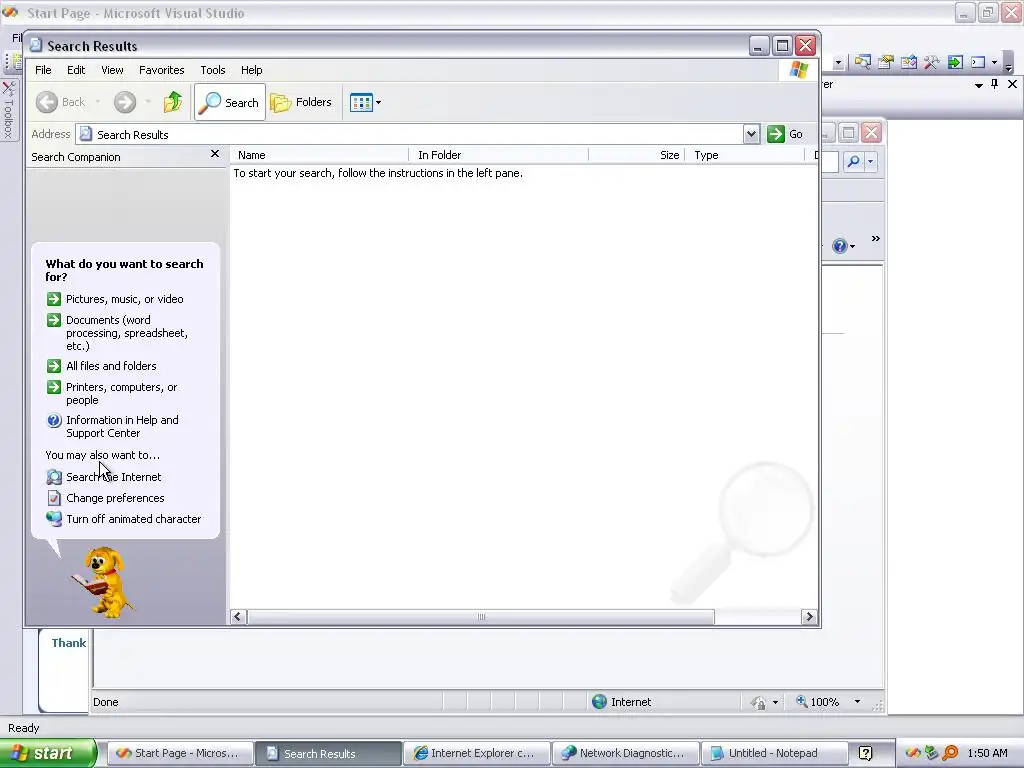Image resolution: width=1024 pixels, height=768 pixels.
Task: Sort by In Folder column header
Action: [499, 155]
